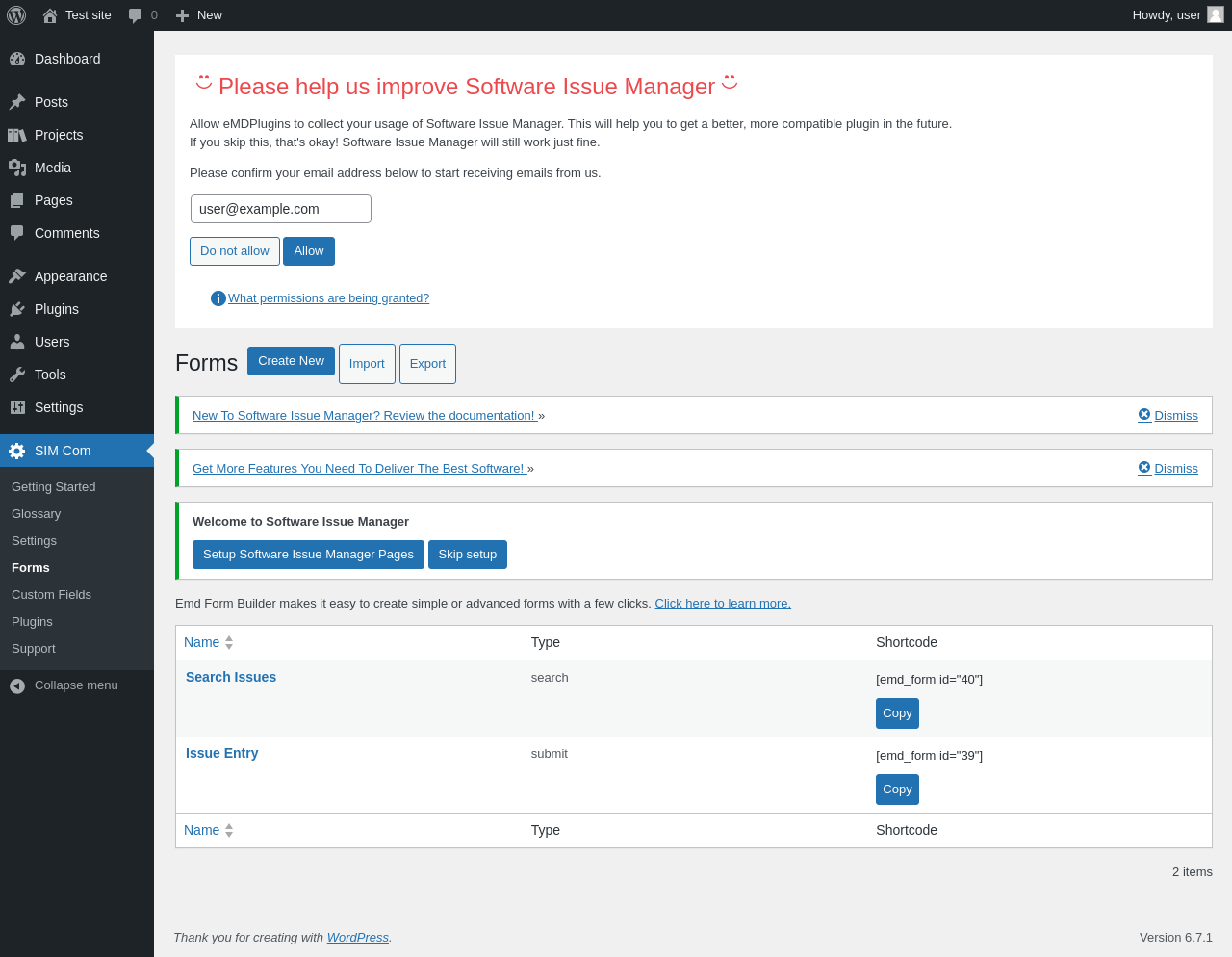The image size is (1232, 957).
Task: Click the Users person icon
Action: pos(17,342)
